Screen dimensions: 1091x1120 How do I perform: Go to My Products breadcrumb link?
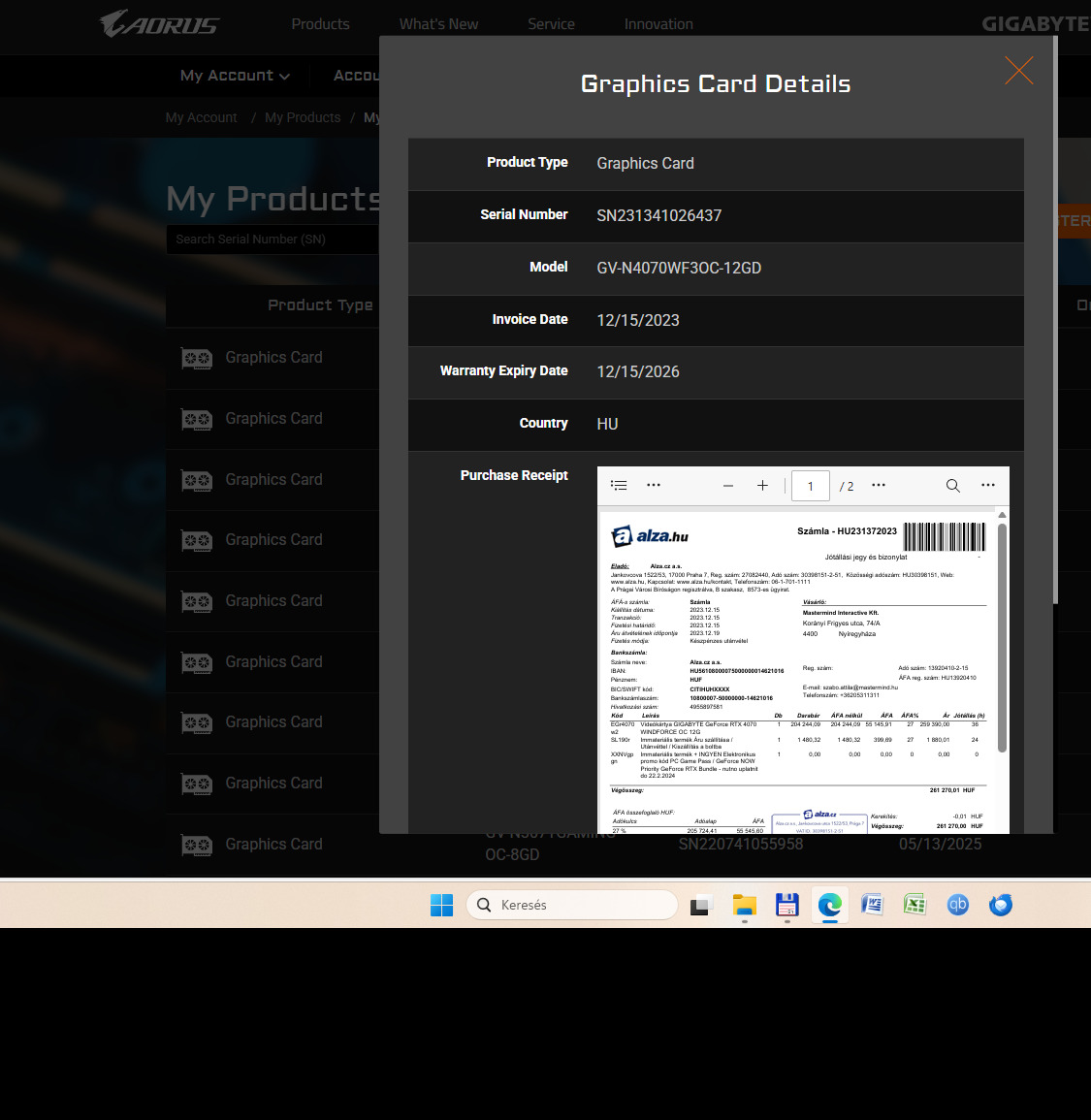[x=303, y=117]
